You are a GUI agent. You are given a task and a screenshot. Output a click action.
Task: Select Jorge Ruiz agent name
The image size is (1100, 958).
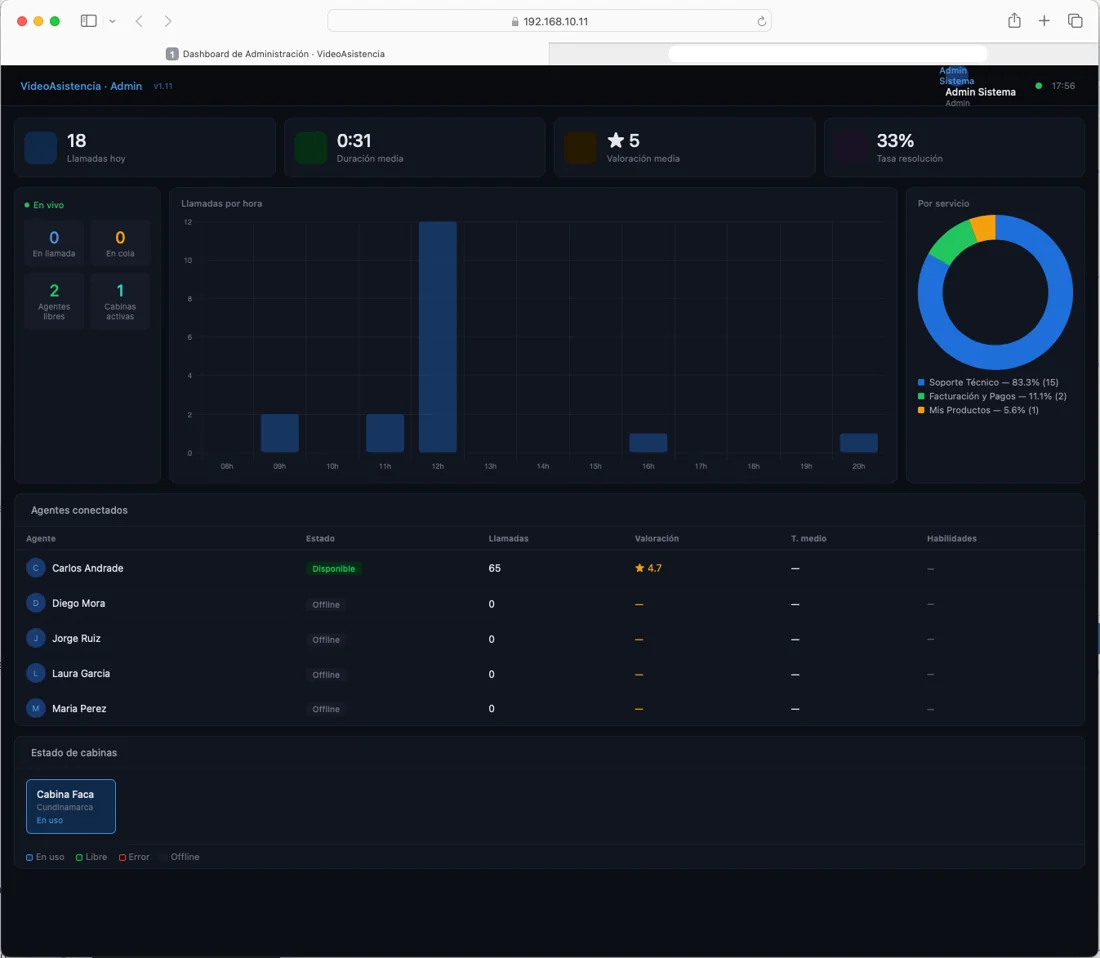pyautogui.click(x=76, y=638)
